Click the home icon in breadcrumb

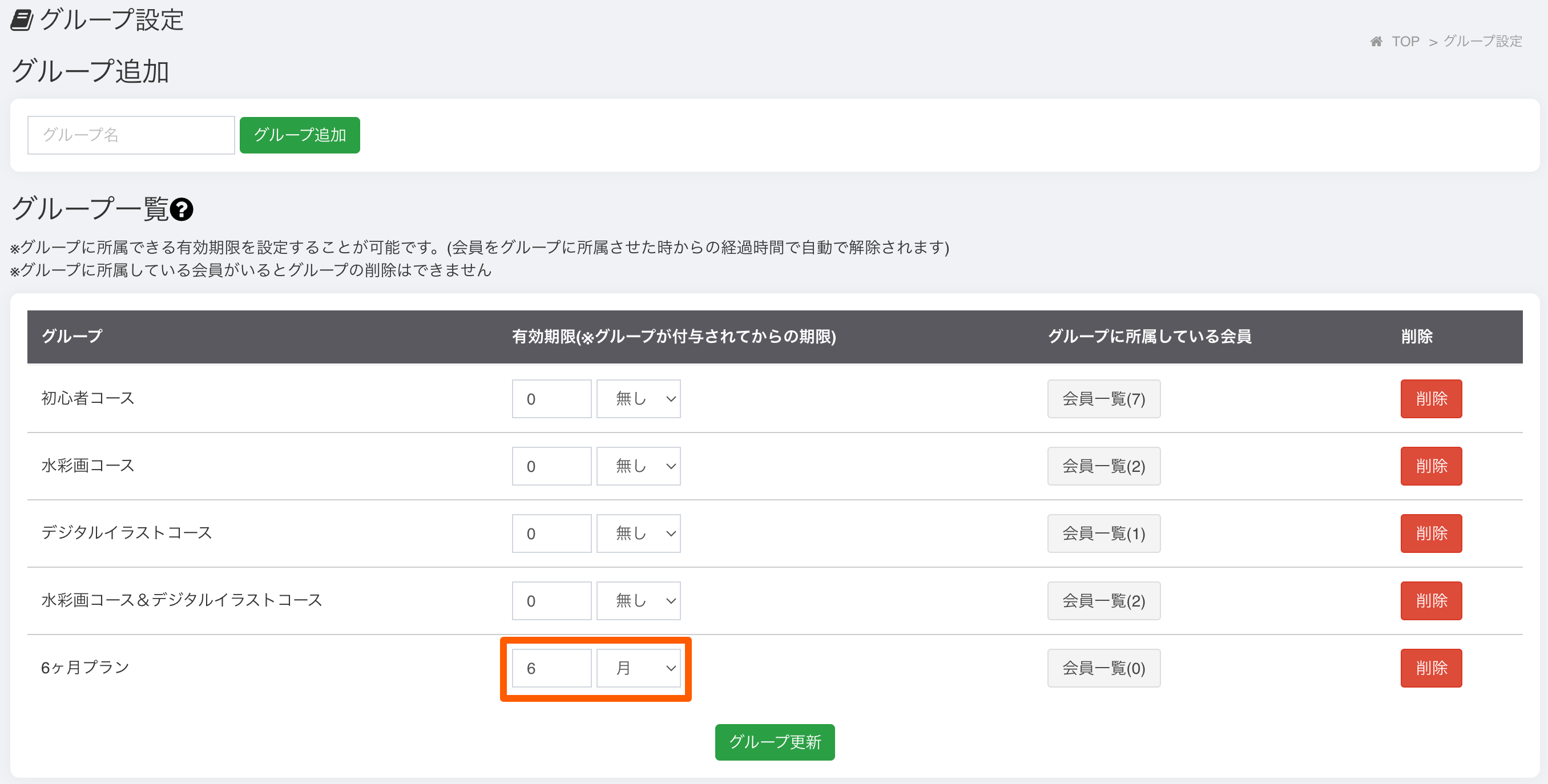point(1376,42)
